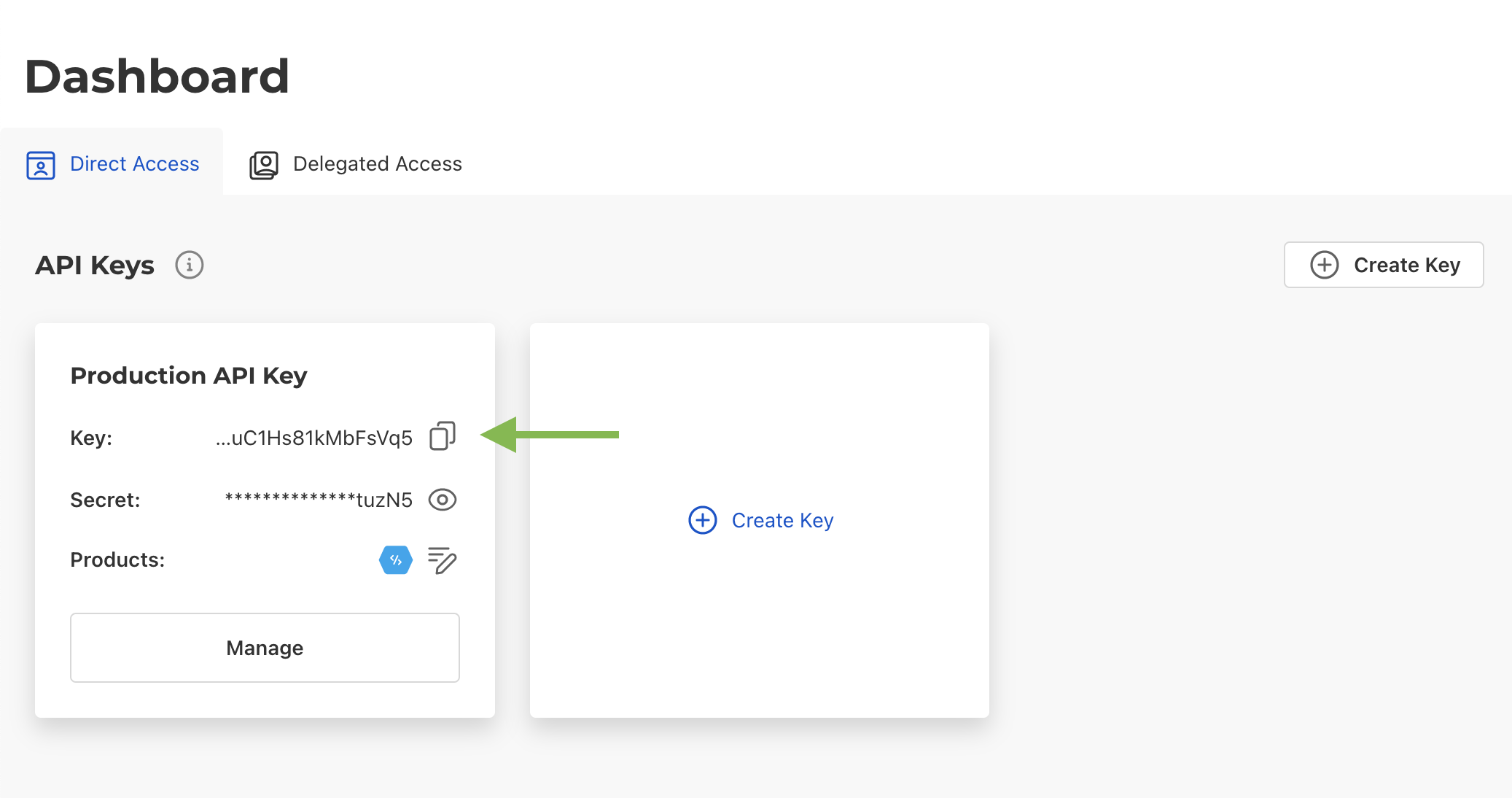The width and height of the screenshot is (1512, 798).
Task: Click the Dashboard page heading
Action: point(157,77)
